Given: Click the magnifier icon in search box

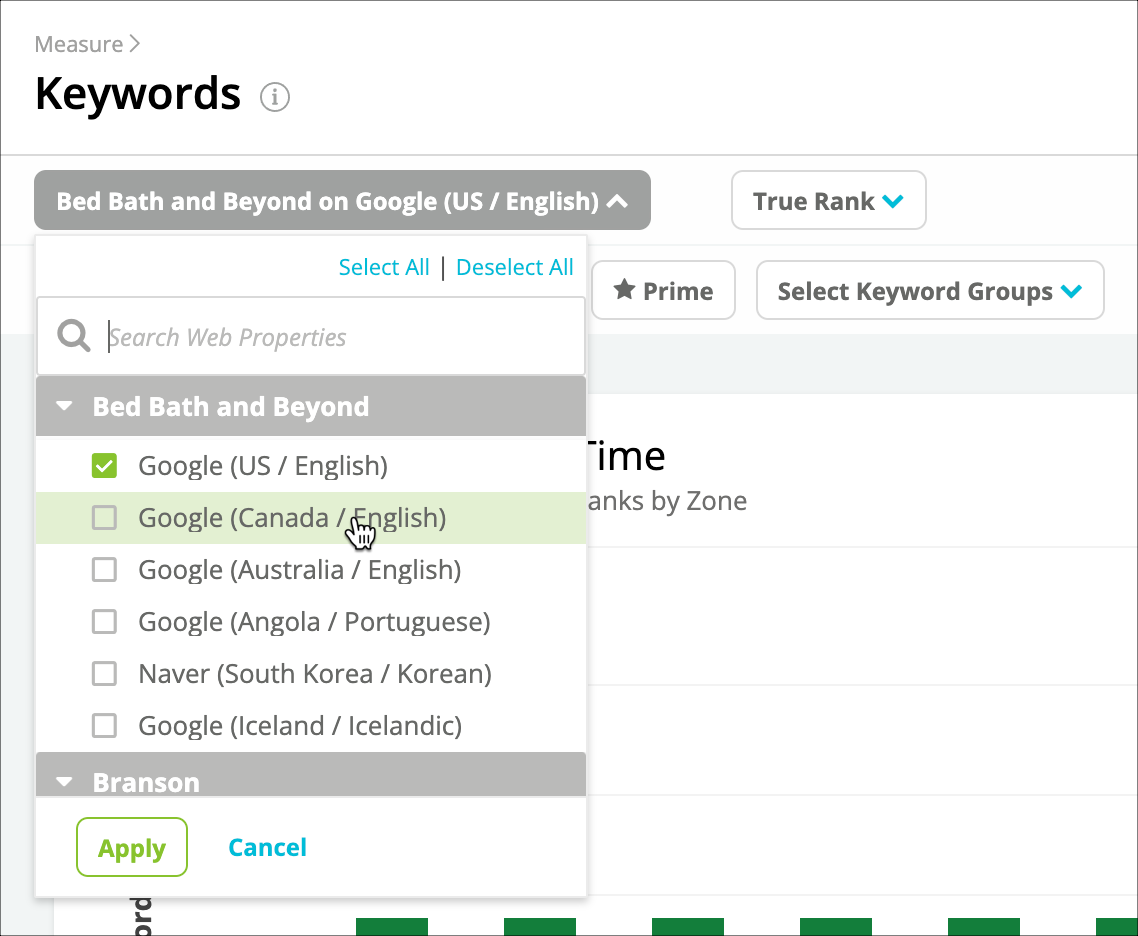Looking at the screenshot, I should coord(74,336).
